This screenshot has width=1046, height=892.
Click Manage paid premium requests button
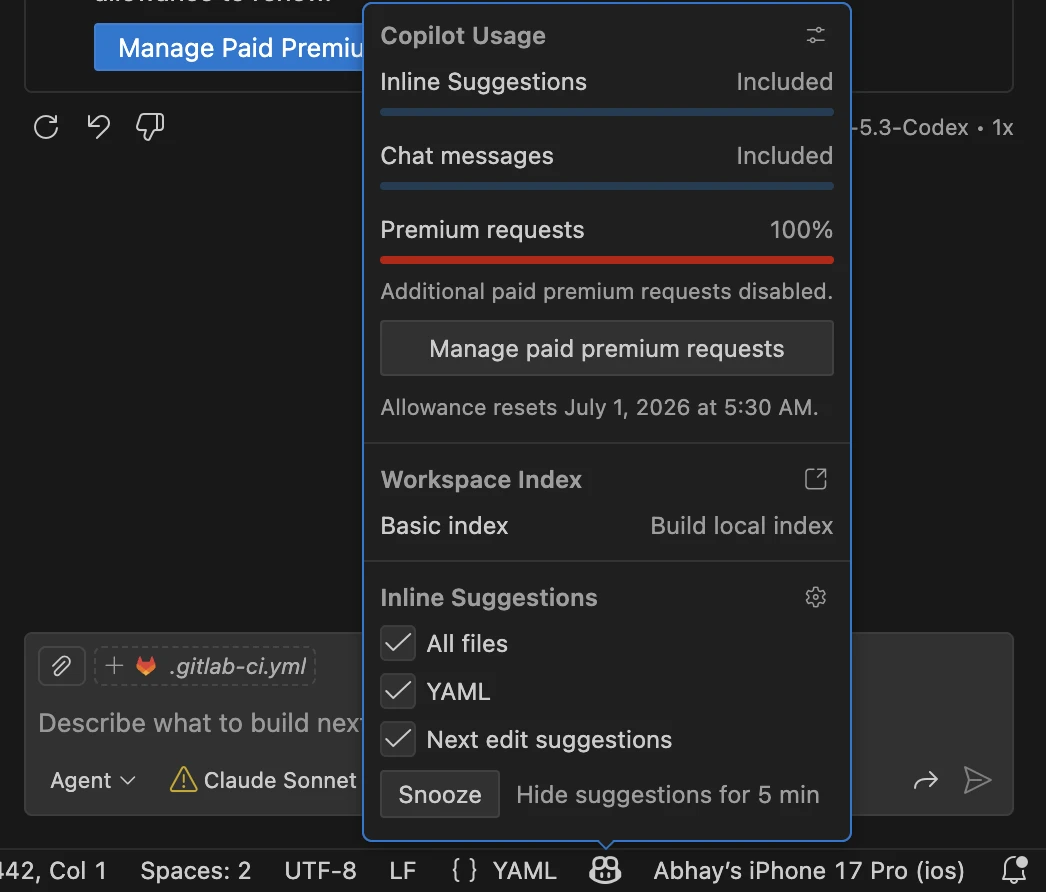pyautogui.click(x=606, y=348)
